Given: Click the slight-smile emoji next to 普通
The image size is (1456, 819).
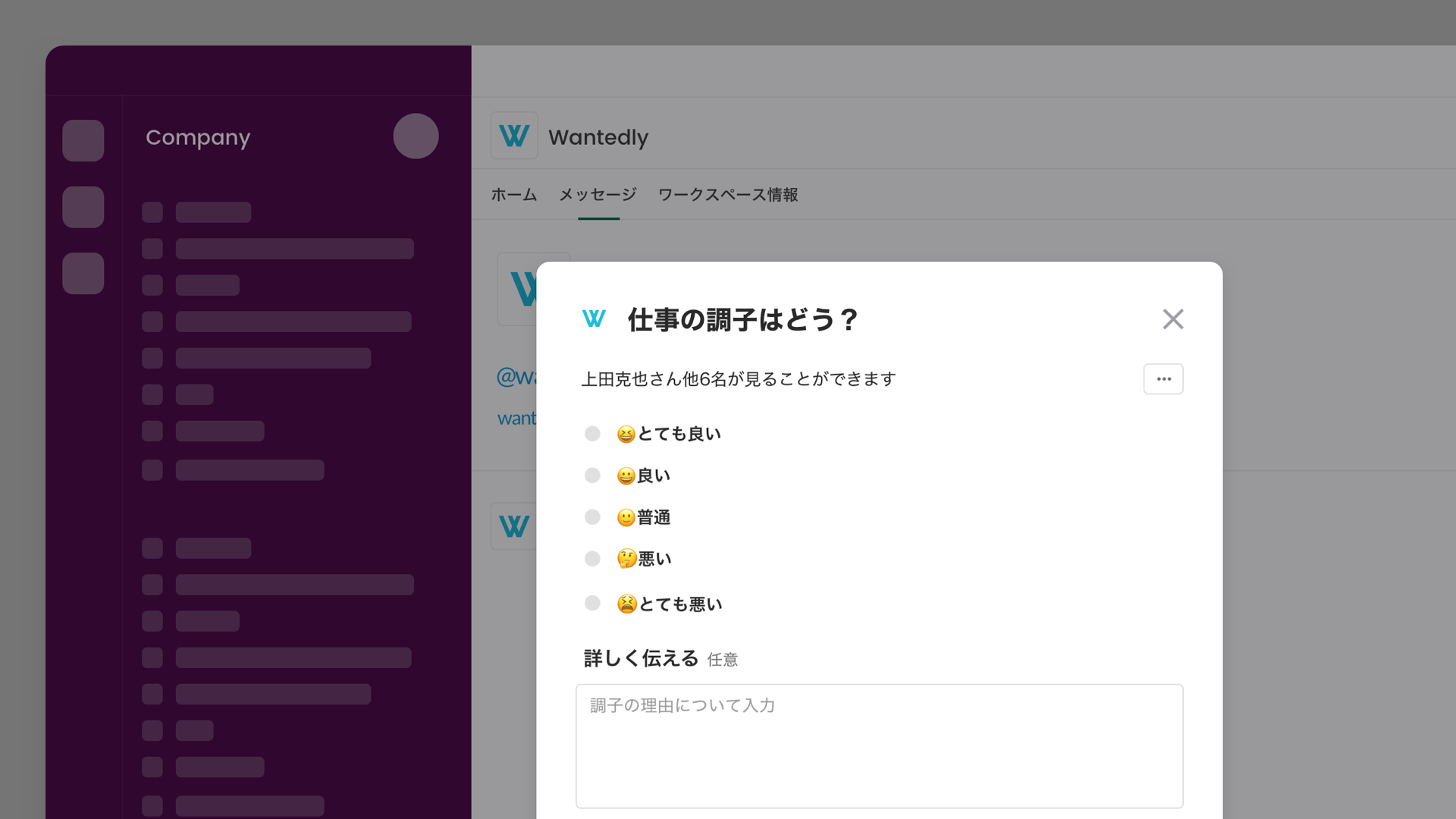Looking at the screenshot, I should point(626,517).
